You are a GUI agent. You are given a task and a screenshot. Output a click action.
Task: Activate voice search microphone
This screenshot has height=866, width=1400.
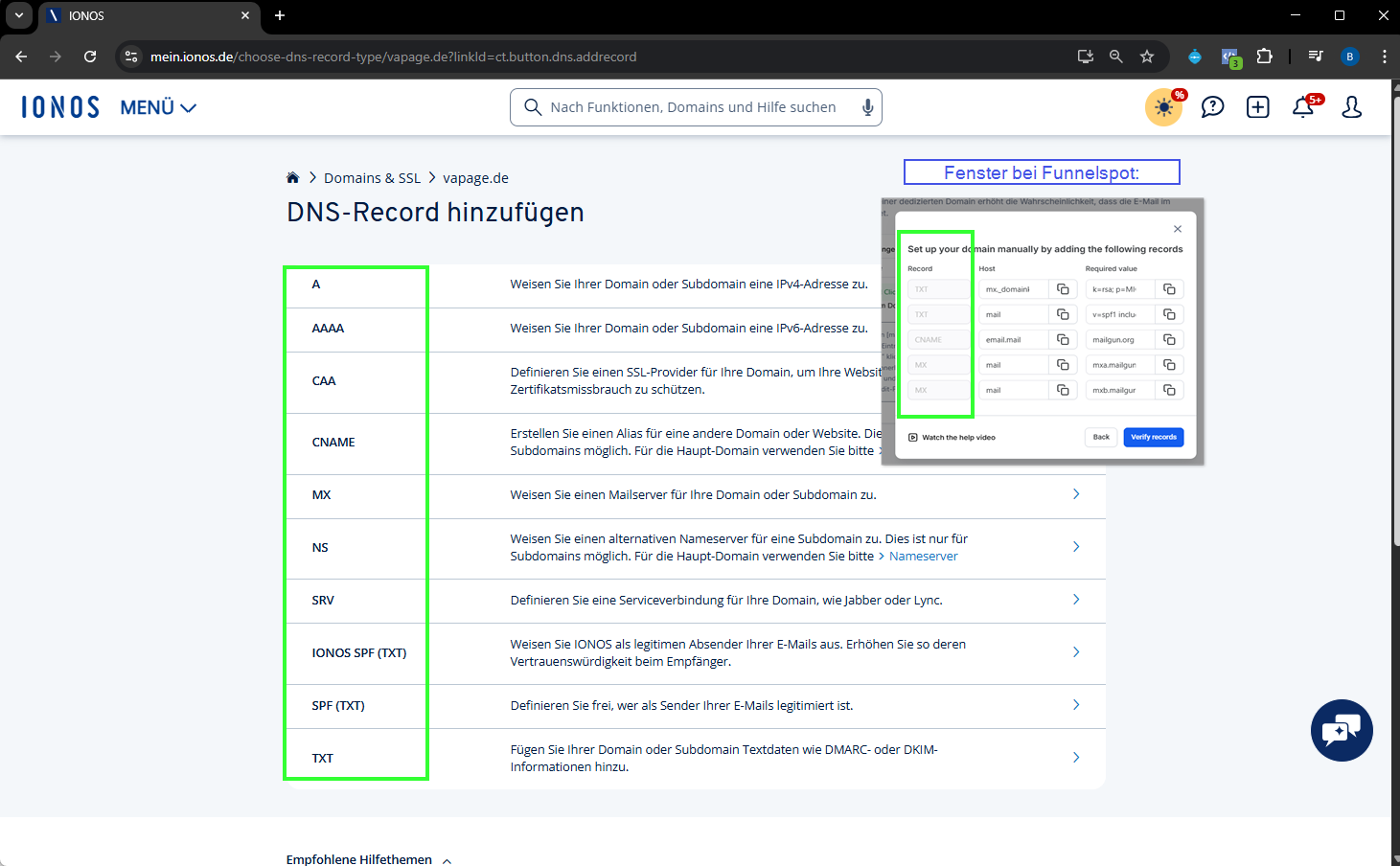click(867, 107)
